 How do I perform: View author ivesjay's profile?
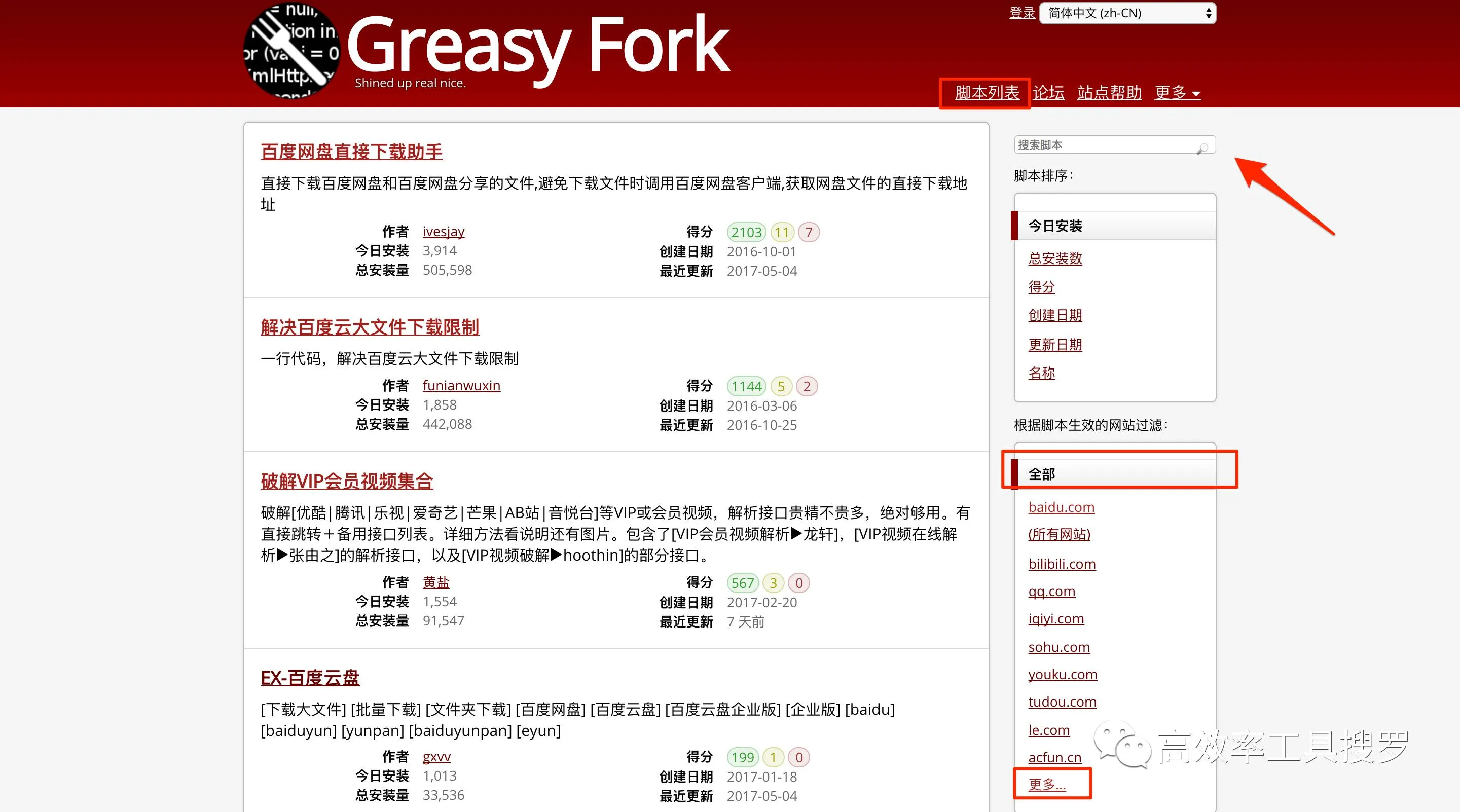point(443,231)
